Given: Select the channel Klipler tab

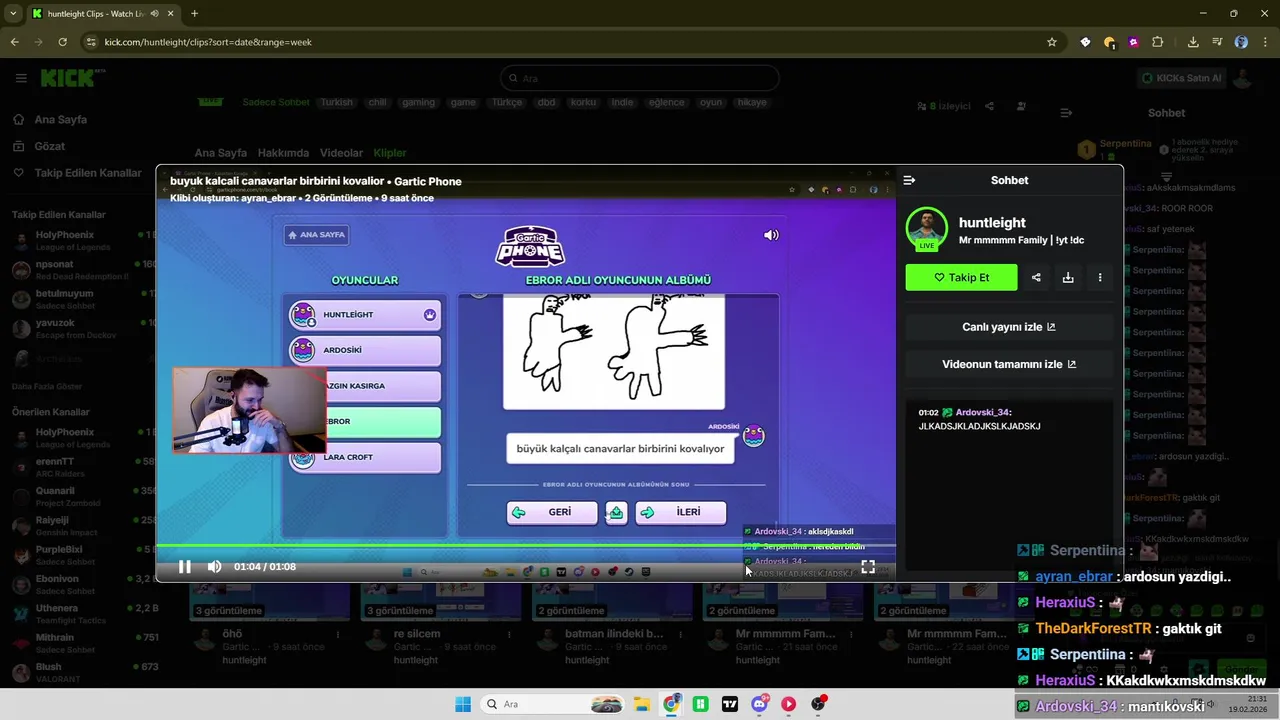Looking at the screenshot, I should (x=390, y=153).
